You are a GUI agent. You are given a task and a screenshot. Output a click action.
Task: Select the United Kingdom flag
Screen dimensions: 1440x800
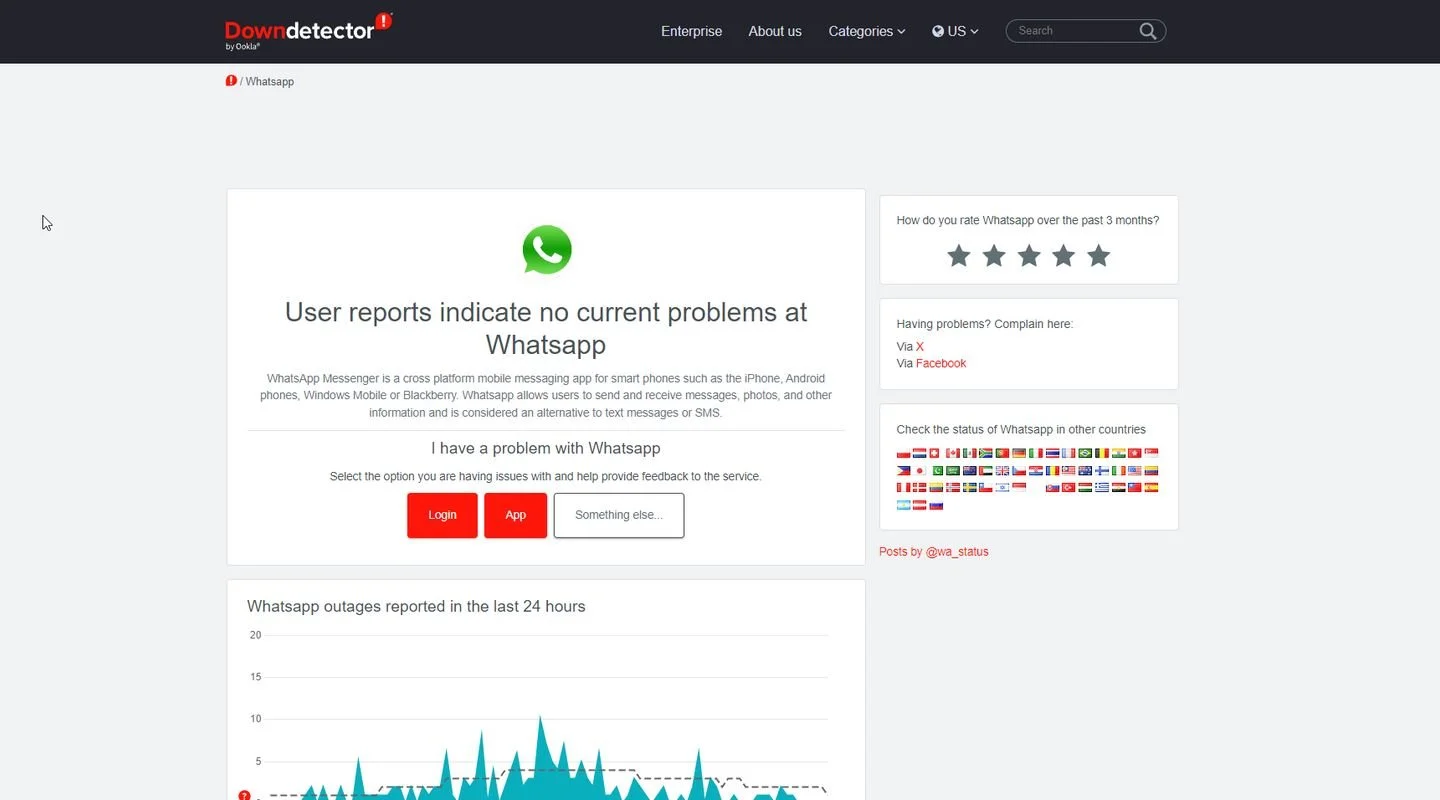1002,471
